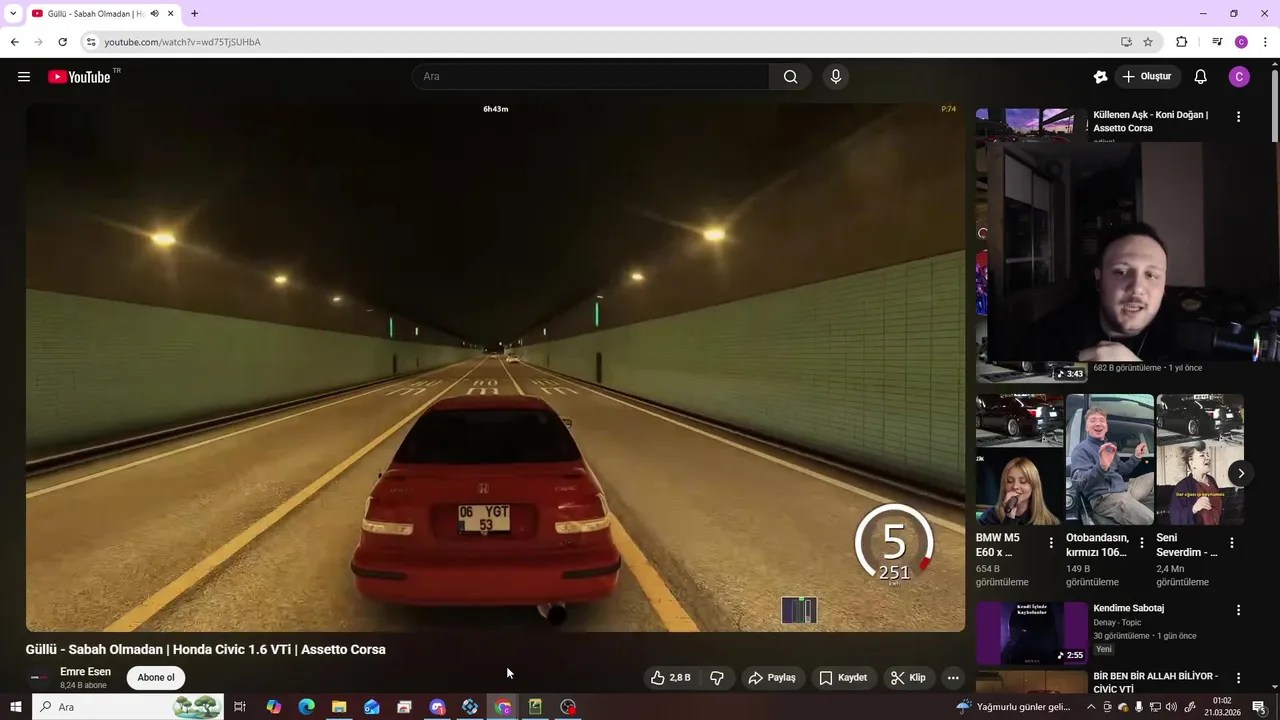Open the Seni Severdim short thumbnail
The height and width of the screenshot is (720, 1280).
click(1200, 459)
